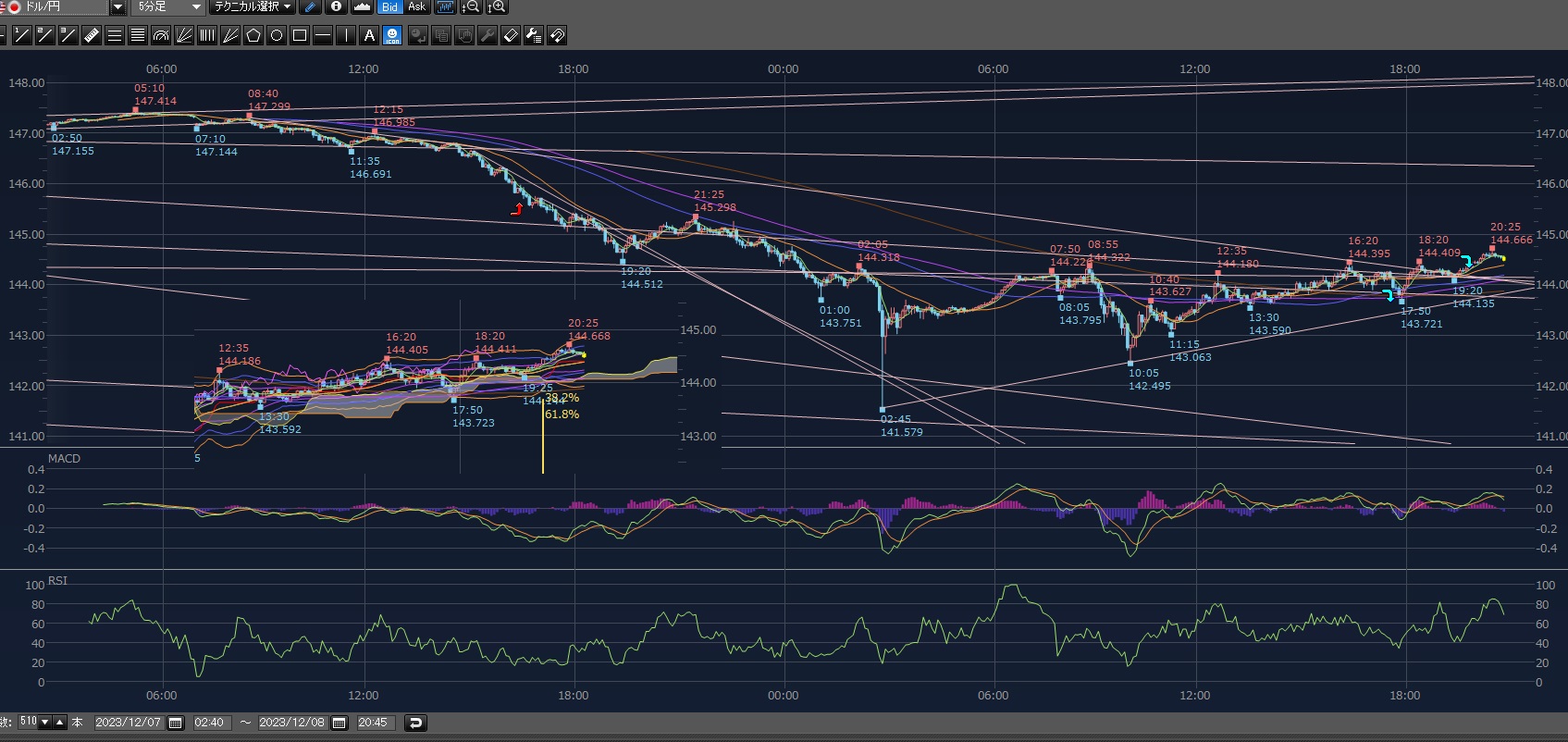The width and height of the screenshot is (1568, 742).
Task: Choose the rectangle drawing tool
Action: coord(300,36)
